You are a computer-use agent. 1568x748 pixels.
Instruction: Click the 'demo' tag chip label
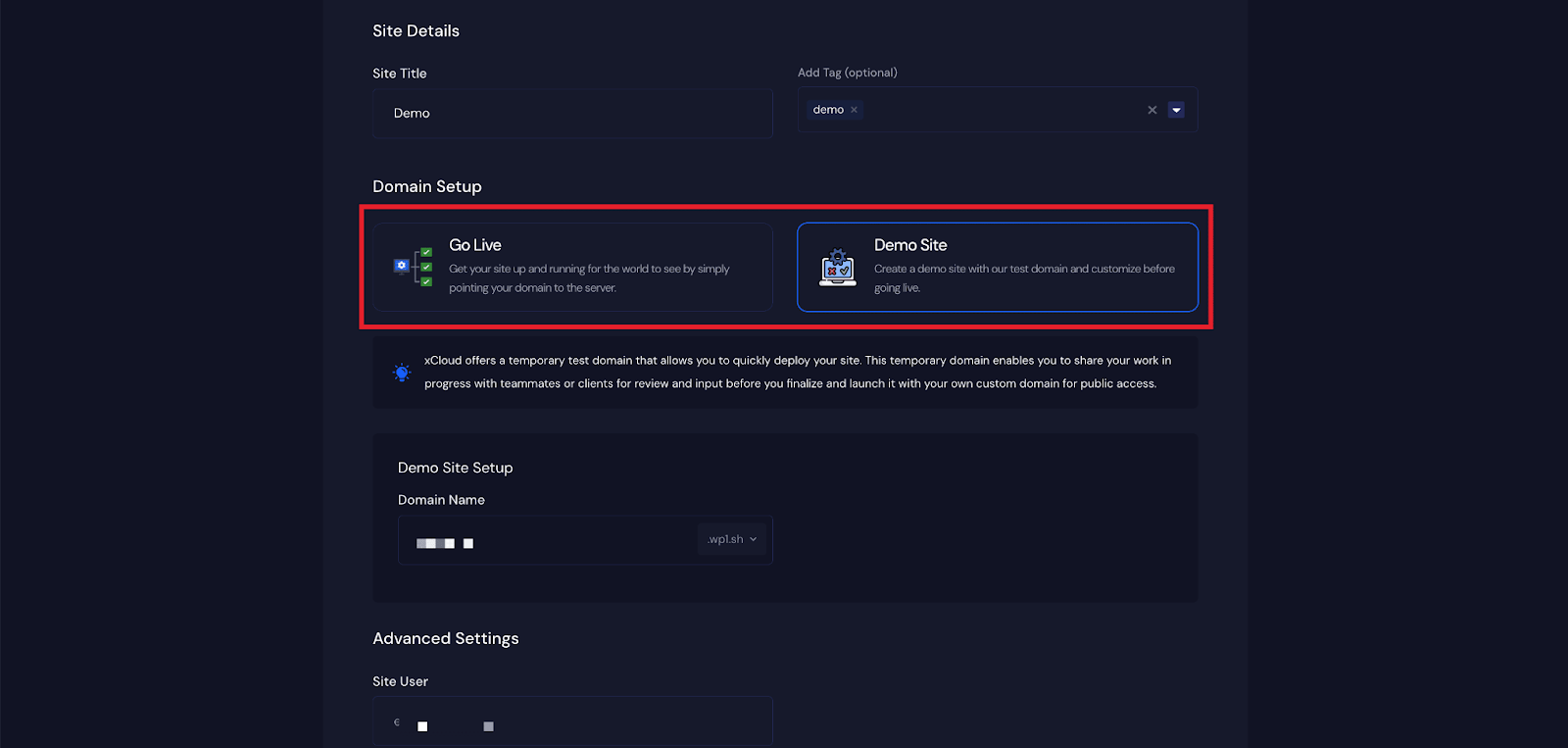click(x=828, y=110)
